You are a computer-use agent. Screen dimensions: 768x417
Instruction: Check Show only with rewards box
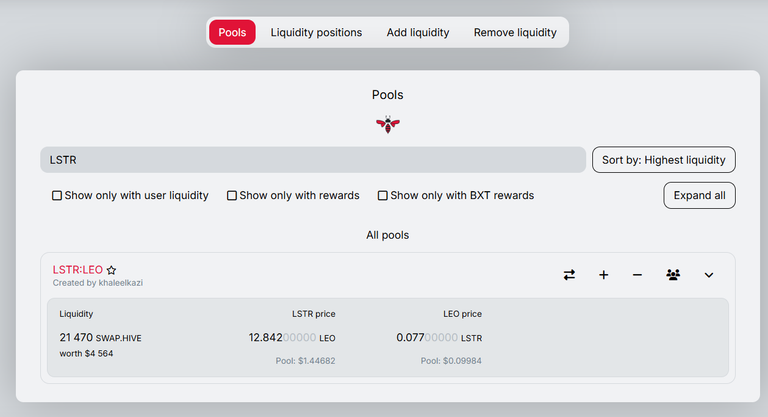[232, 196]
